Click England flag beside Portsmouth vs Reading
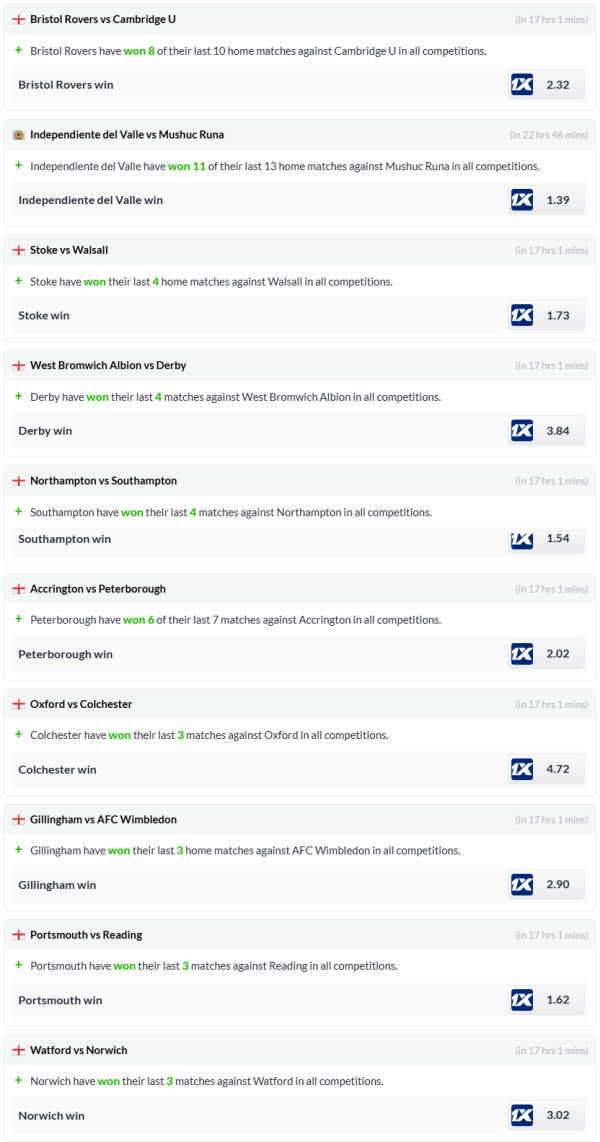The width and height of the screenshot is (600, 1142). 18,935
